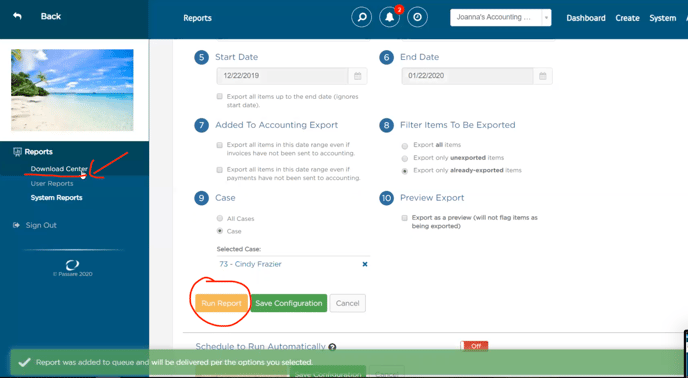This screenshot has width=688, height=378.
Task: Click the search magnifier icon in header
Action: pyautogui.click(x=362, y=18)
